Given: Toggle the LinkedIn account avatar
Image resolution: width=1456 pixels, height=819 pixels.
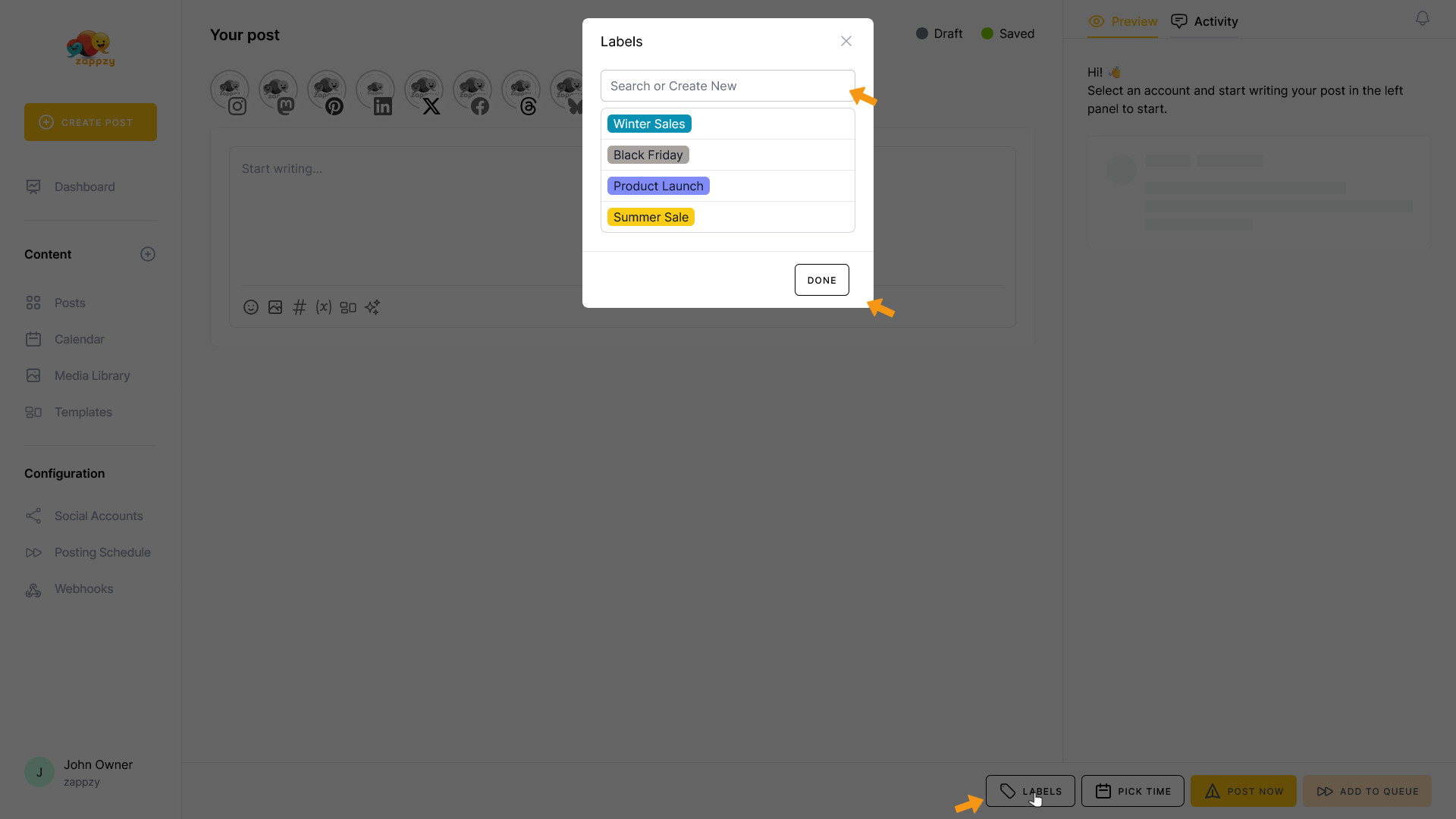Looking at the screenshot, I should click(375, 91).
